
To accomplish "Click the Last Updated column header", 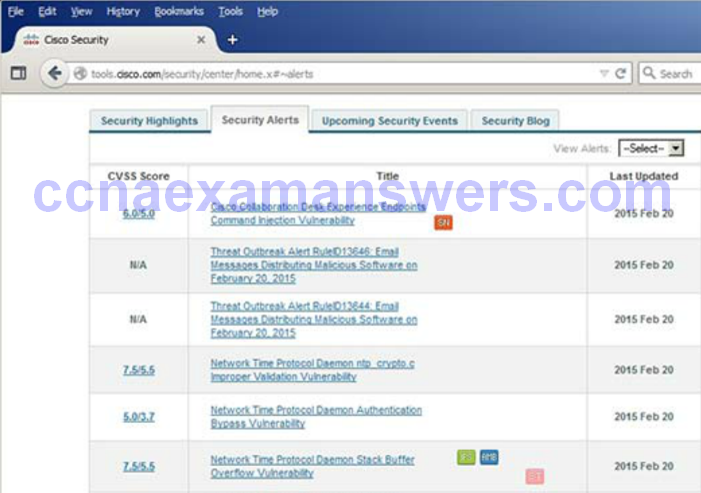I will [x=644, y=176].
